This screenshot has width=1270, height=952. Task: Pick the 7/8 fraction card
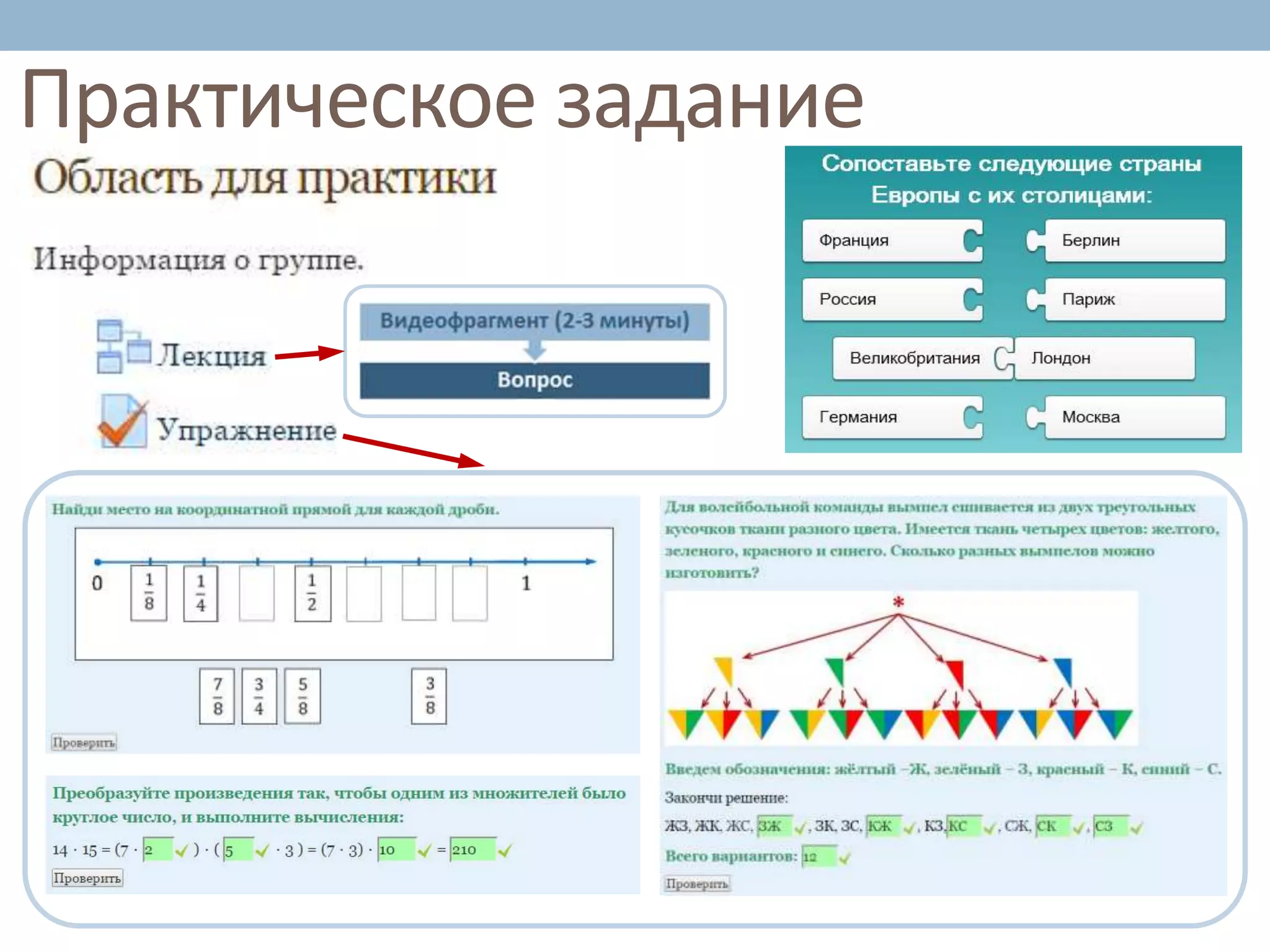[x=217, y=696]
